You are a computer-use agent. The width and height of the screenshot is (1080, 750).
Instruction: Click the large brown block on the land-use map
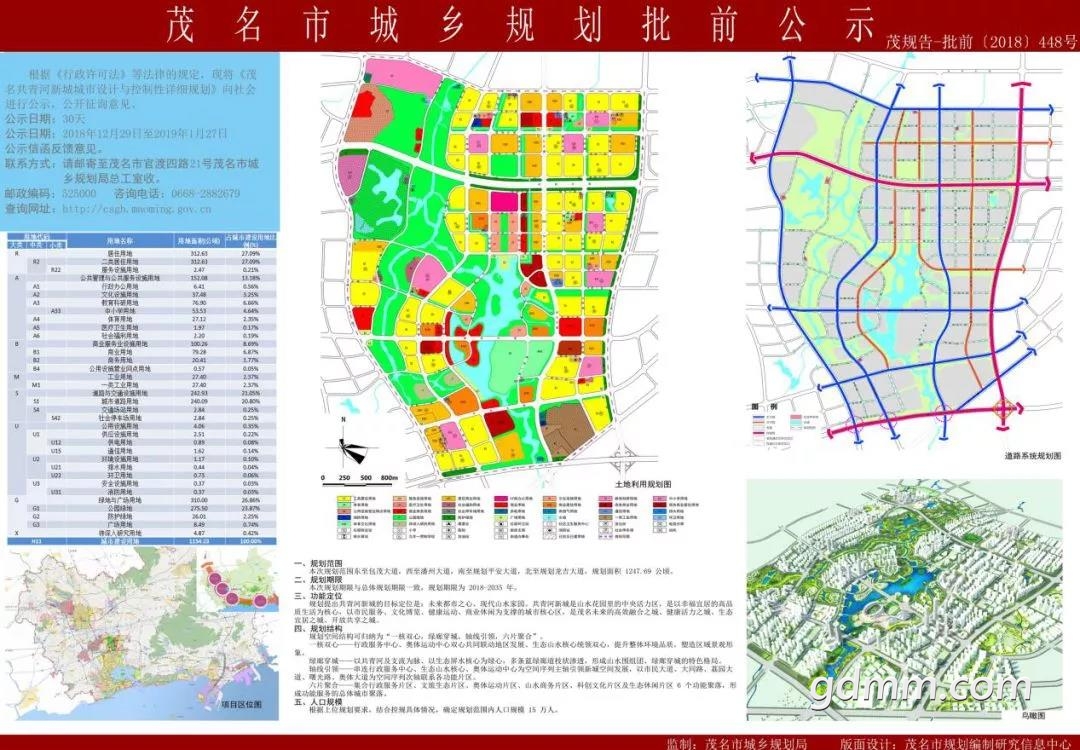(x=568, y=429)
